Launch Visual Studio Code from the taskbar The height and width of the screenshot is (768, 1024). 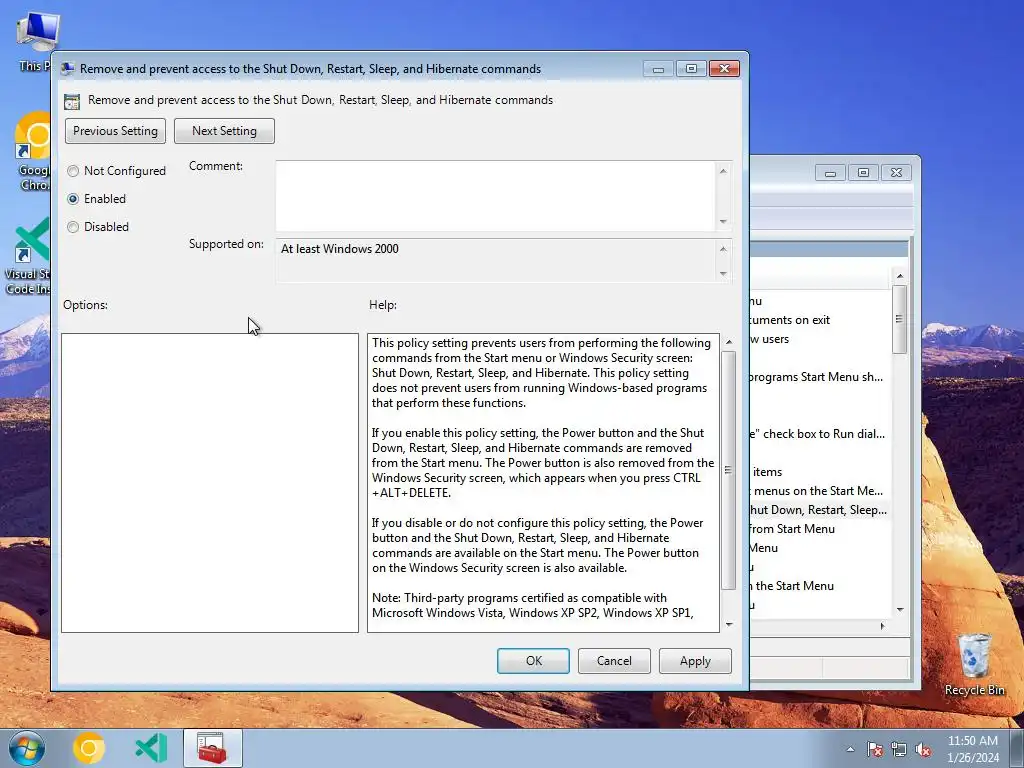(x=152, y=748)
